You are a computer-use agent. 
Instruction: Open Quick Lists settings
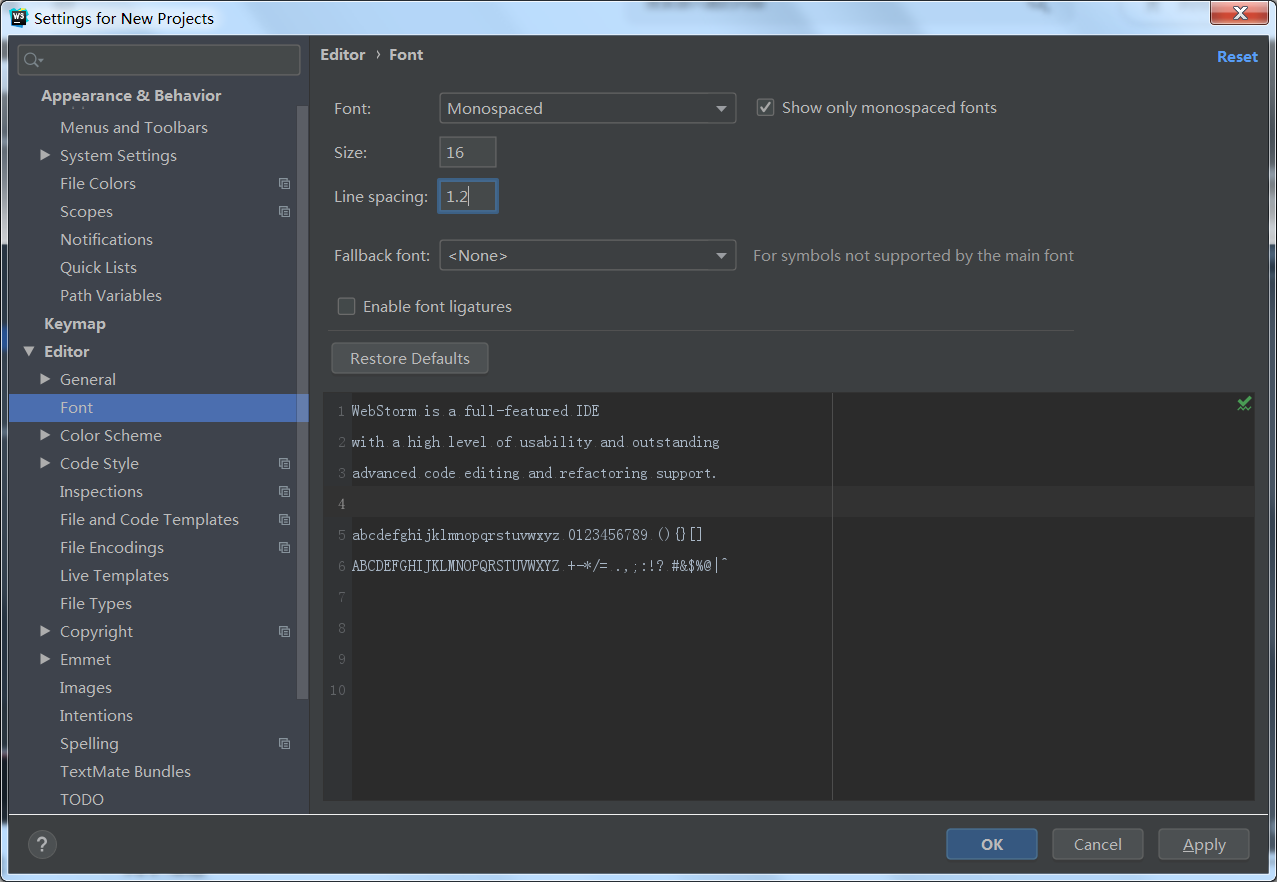(98, 267)
